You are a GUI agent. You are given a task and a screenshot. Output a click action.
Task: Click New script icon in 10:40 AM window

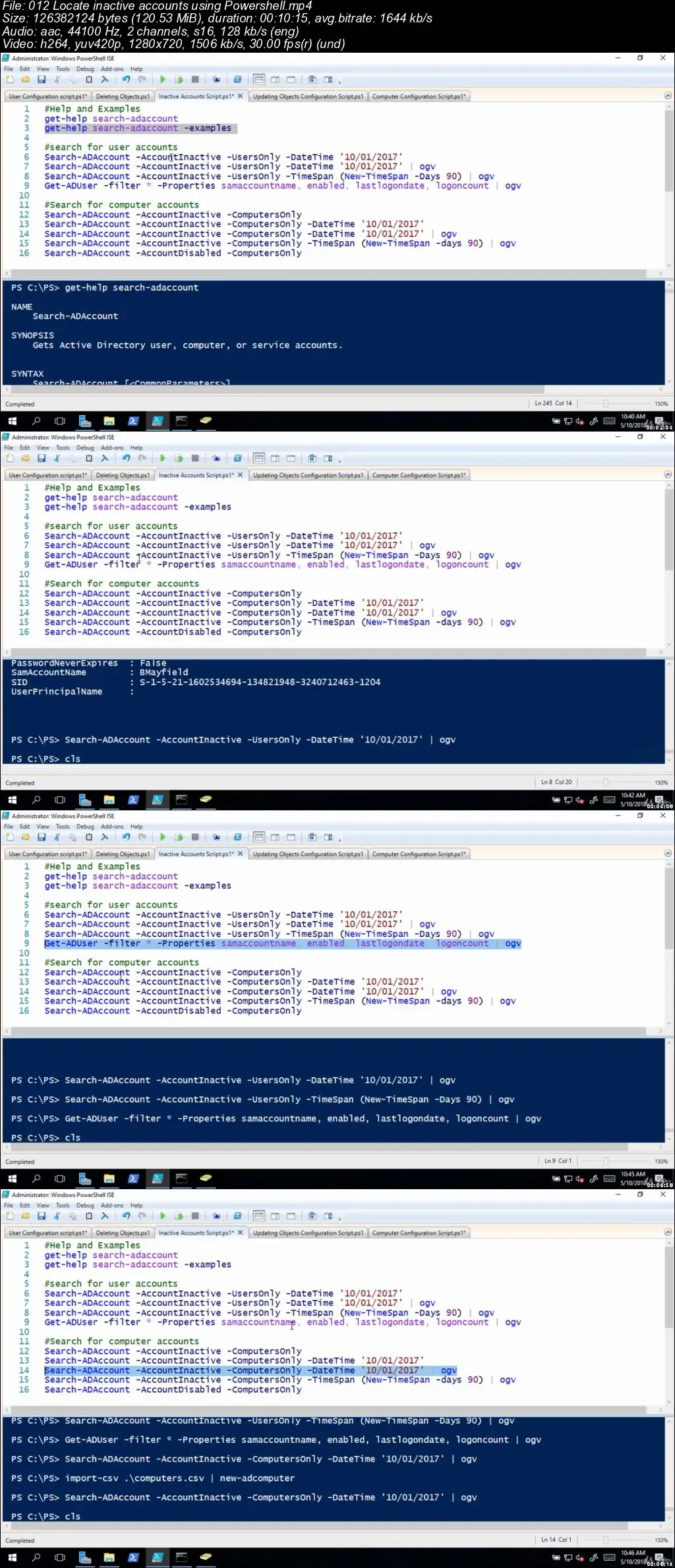[9, 80]
